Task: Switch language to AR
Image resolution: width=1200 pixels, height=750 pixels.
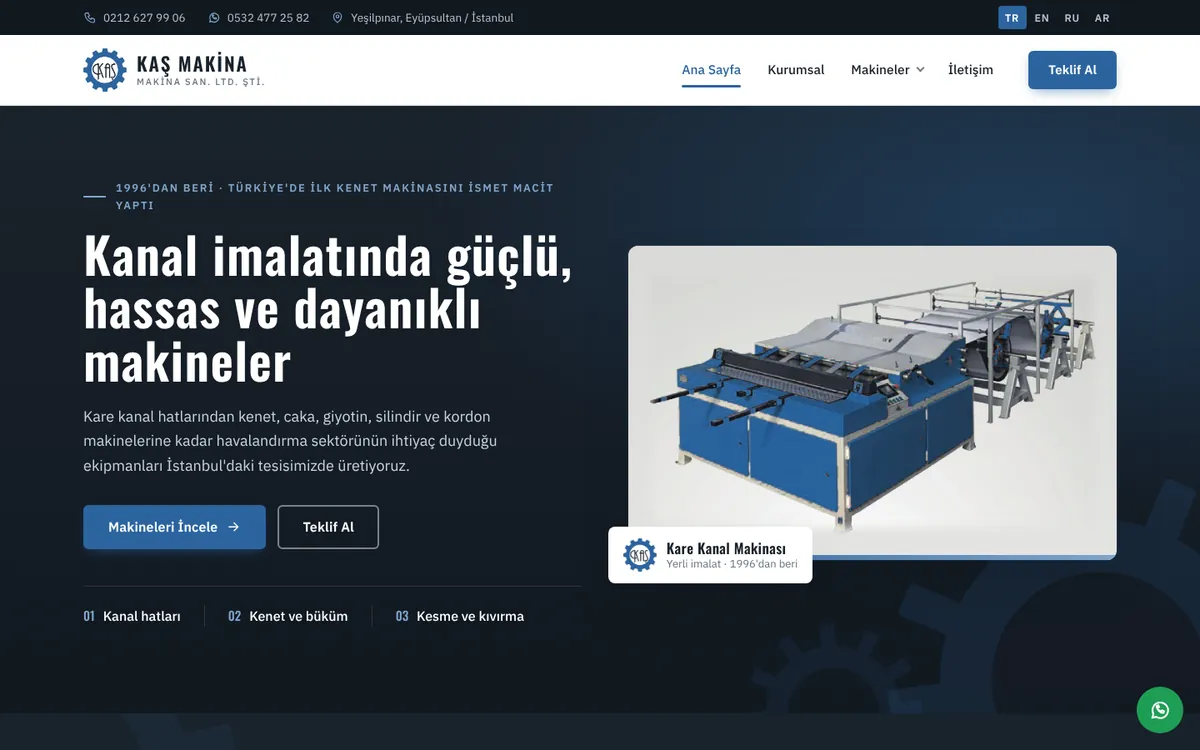Action: coord(1102,18)
